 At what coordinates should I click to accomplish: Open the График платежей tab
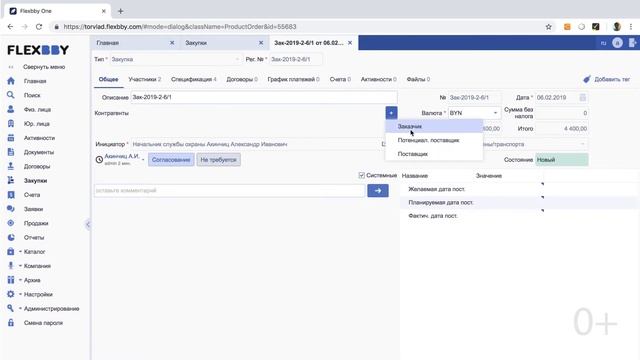click(293, 79)
